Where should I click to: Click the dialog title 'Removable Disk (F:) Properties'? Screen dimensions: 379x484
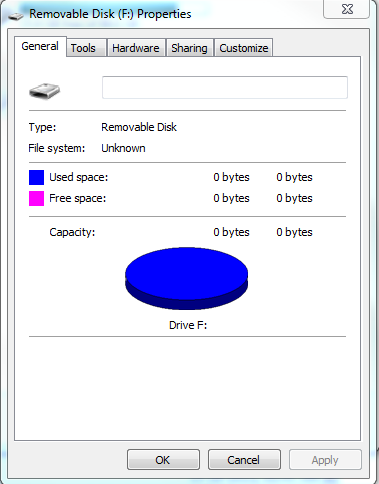pos(110,14)
